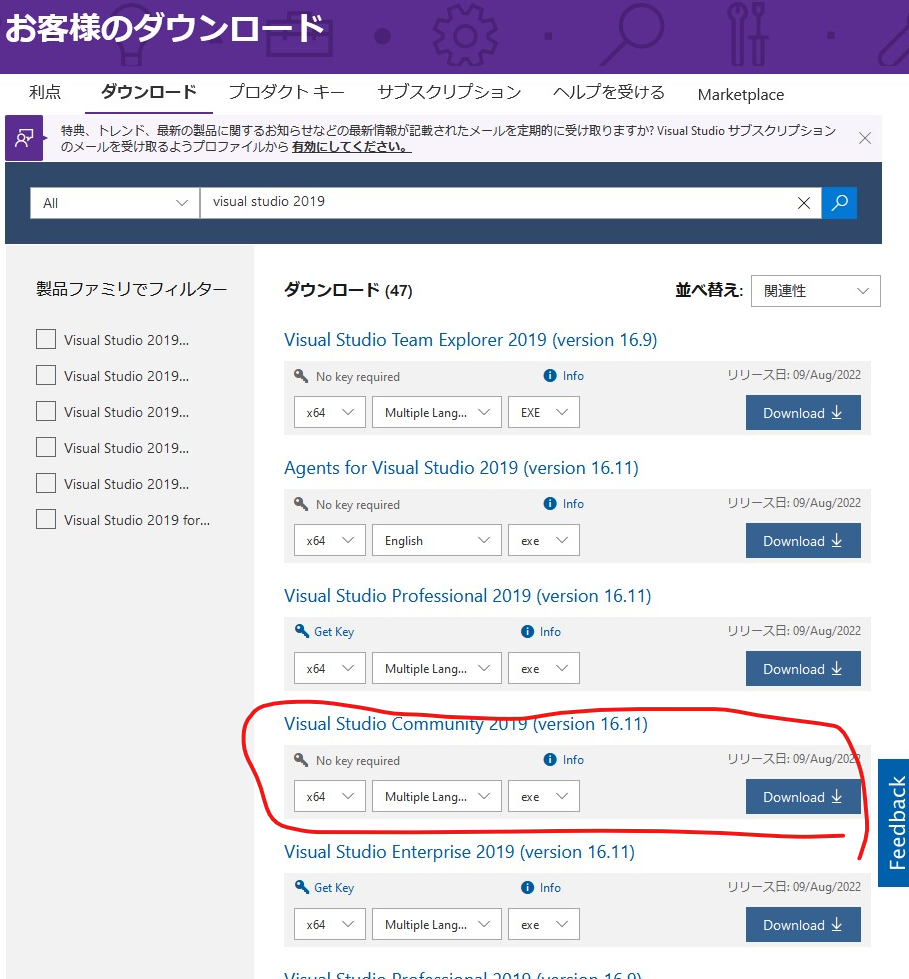909x979 pixels.
Task: Click the purple announcement icon in banner
Action: click(24, 138)
